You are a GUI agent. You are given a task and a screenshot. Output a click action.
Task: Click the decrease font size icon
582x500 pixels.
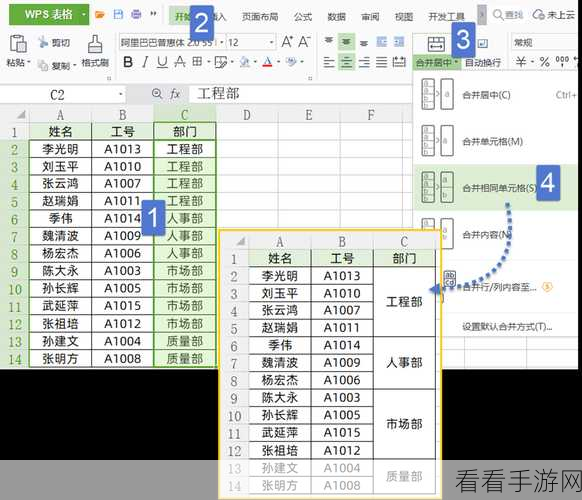click(x=304, y=42)
